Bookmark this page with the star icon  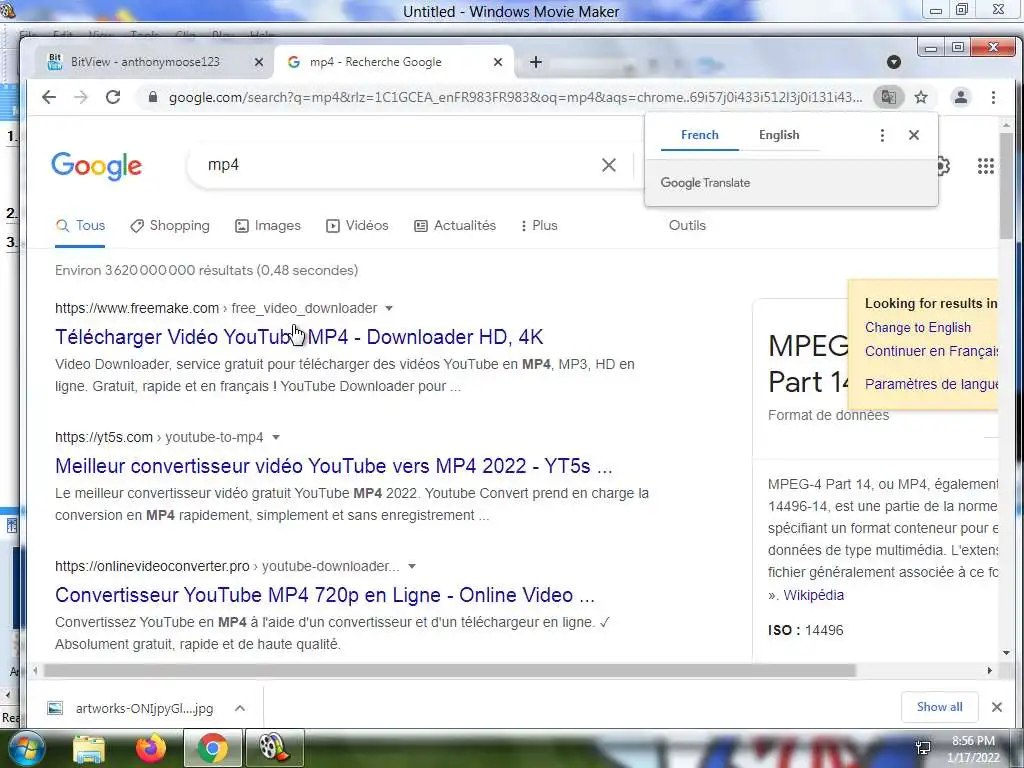[x=921, y=97]
